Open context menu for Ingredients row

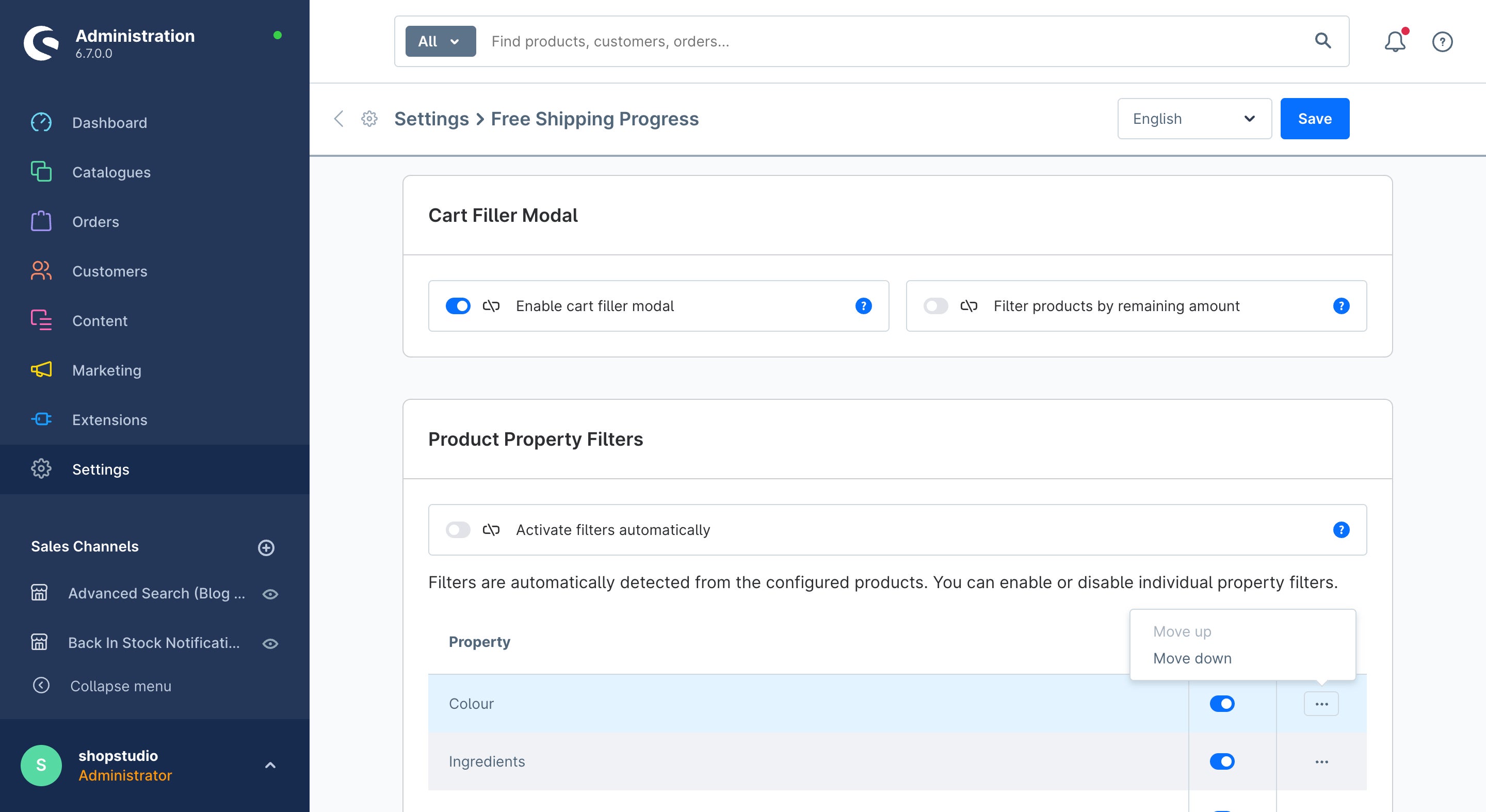coord(1321,762)
